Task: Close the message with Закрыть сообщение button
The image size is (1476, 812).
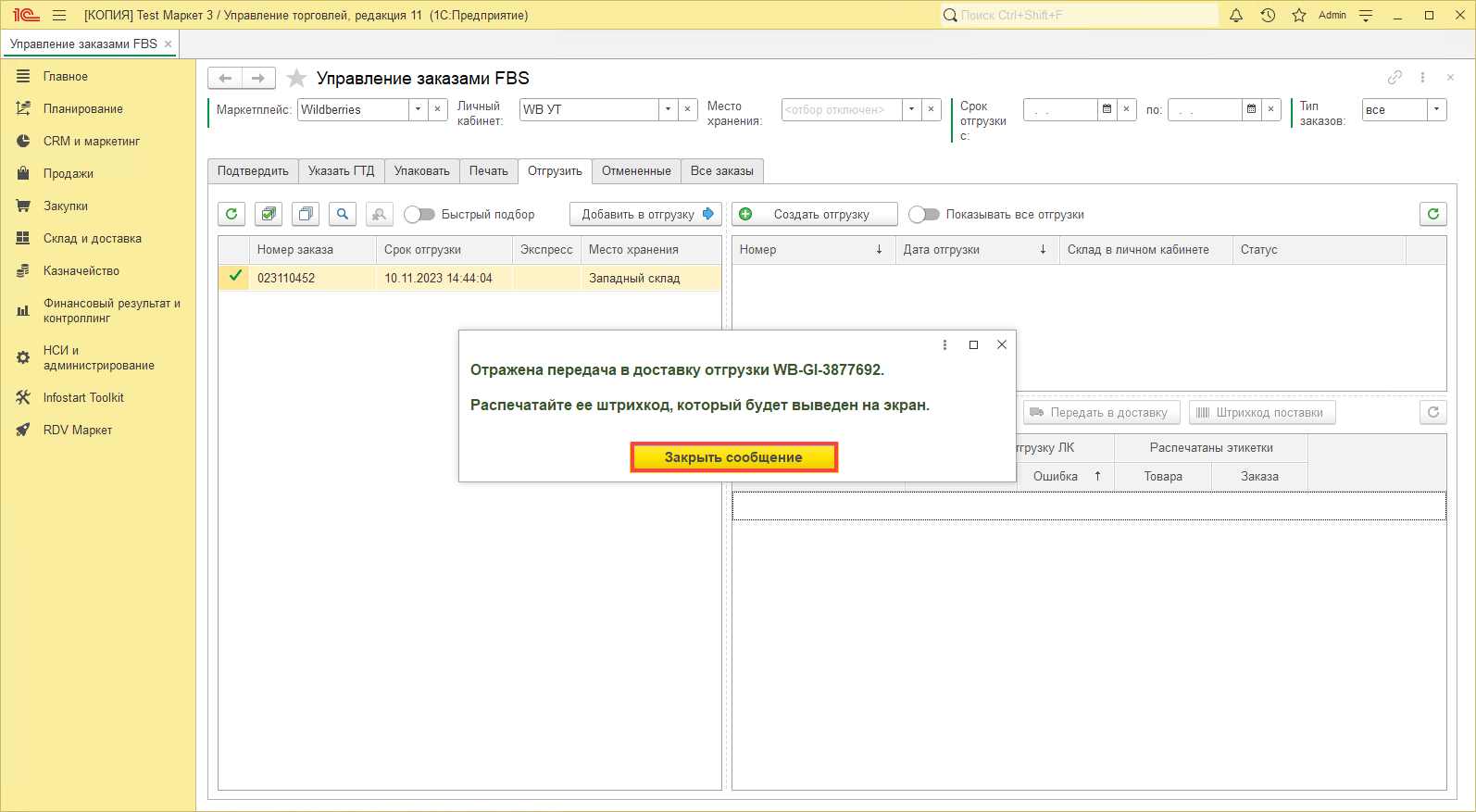Action: (733, 457)
